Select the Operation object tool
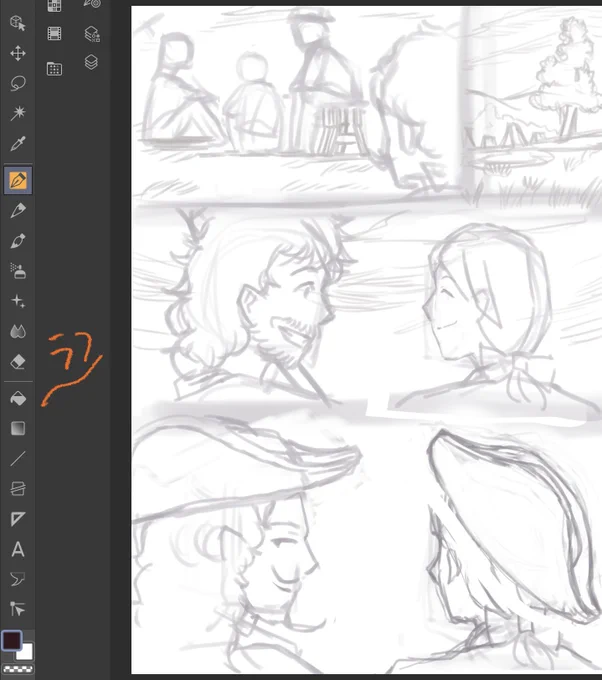The height and width of the screenshot is (680, 602). (18, 23)
